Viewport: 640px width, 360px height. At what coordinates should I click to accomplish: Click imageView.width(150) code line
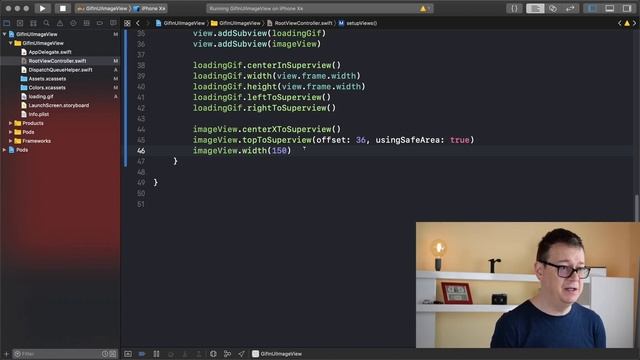coord(242,151)
